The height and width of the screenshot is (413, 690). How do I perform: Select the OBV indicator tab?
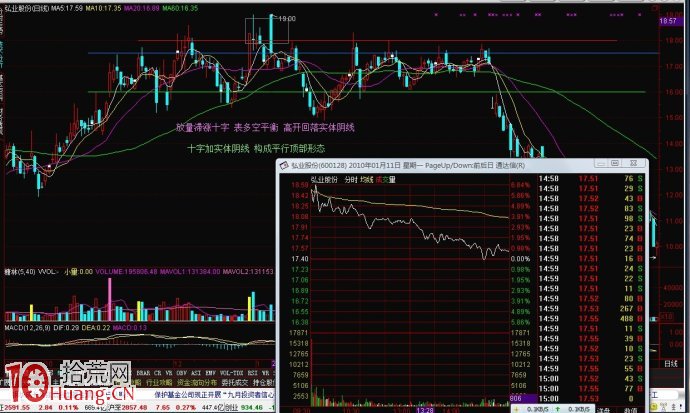(x=181, y=373)
